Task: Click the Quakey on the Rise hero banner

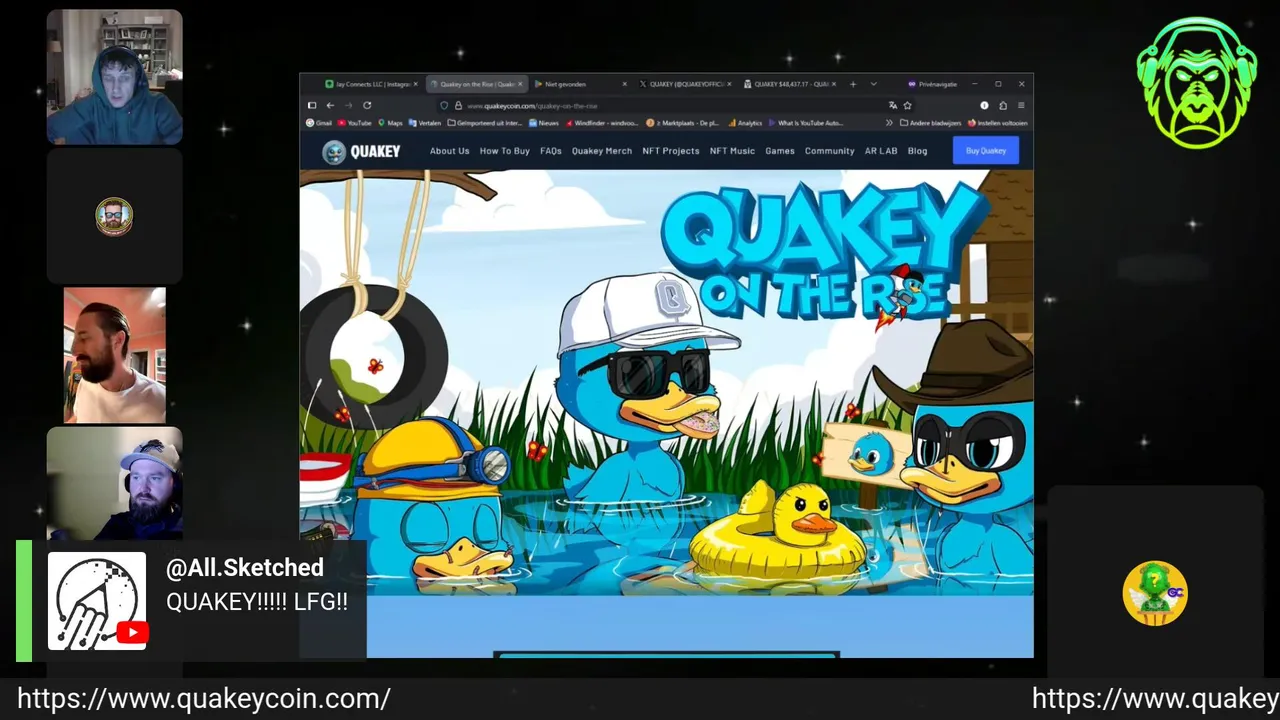Action: click(666, 383)
